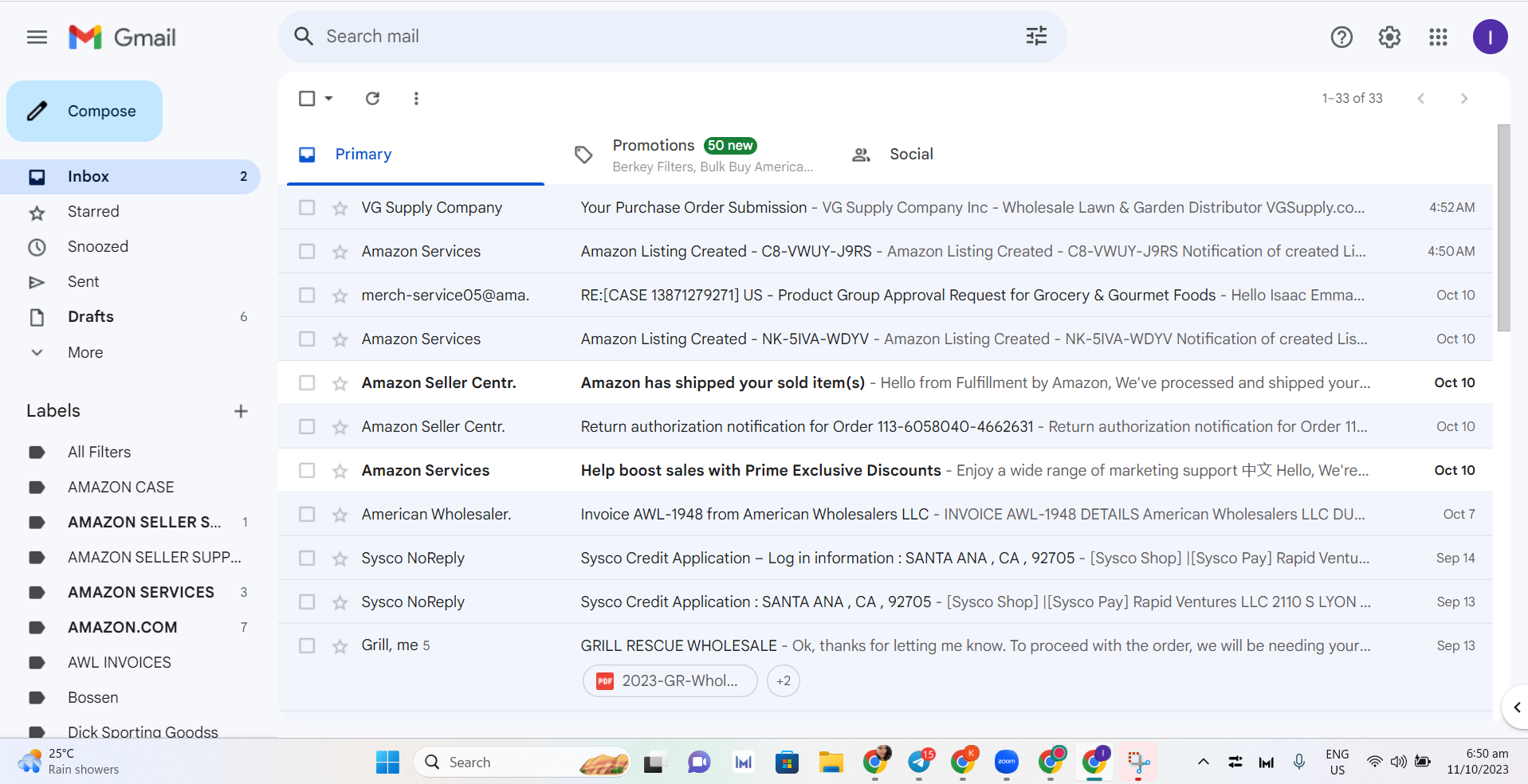Open the Support help icon

(1341, 37)
